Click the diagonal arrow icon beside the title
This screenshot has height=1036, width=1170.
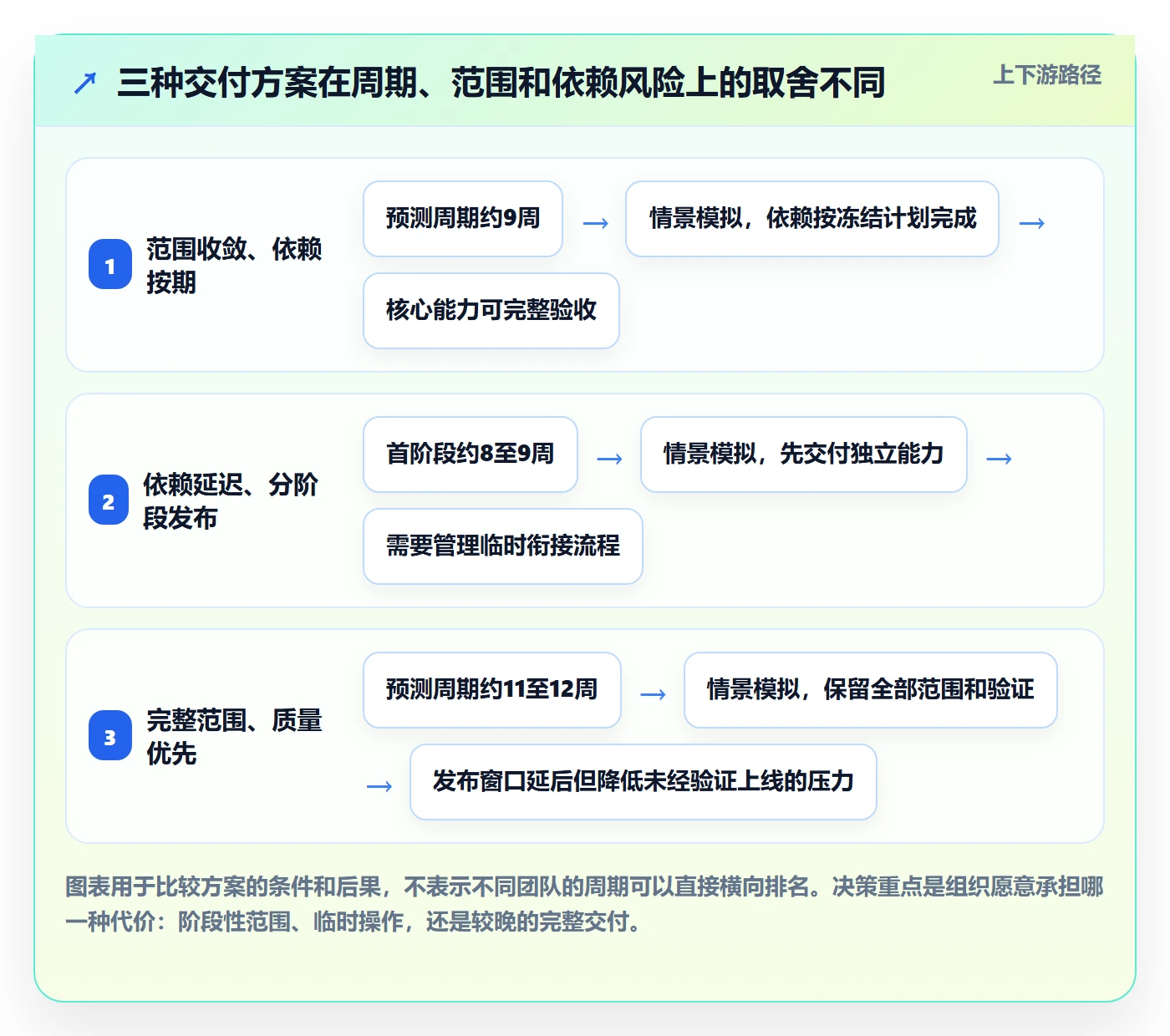pos(85,83)
